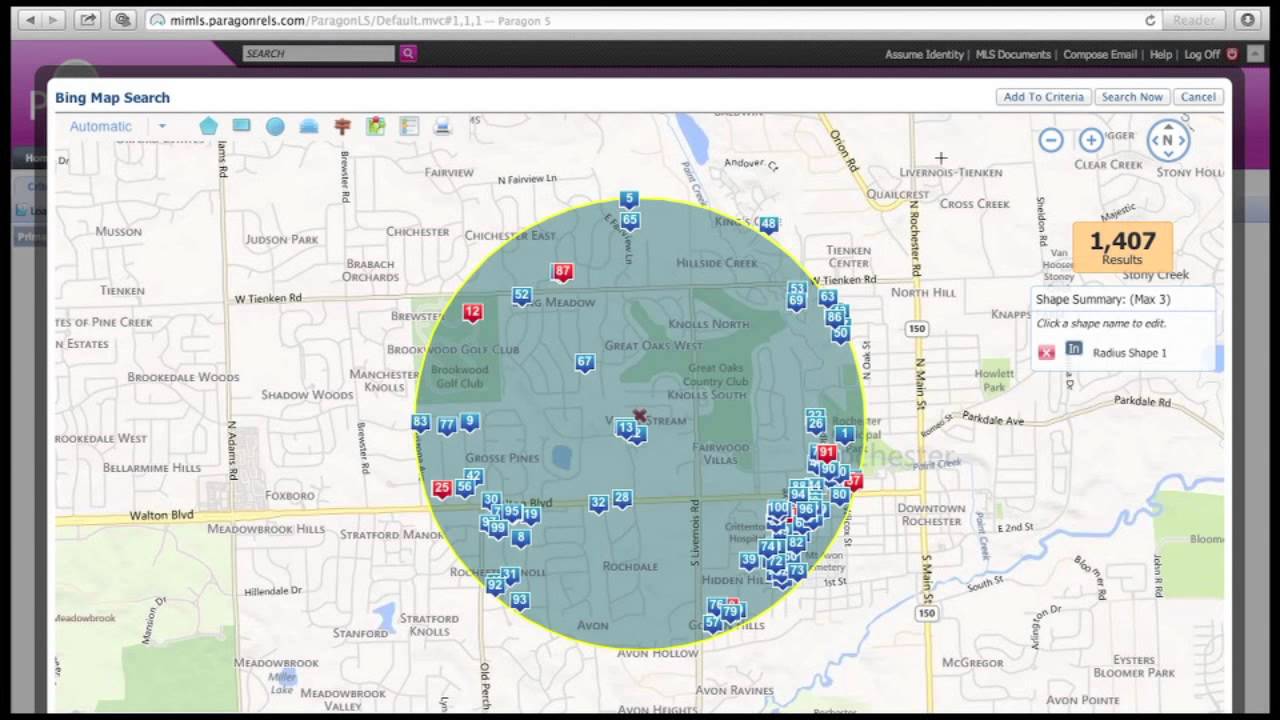Click blue listing marker 56
1280x720 pixels.
click(x=465, y=488)
